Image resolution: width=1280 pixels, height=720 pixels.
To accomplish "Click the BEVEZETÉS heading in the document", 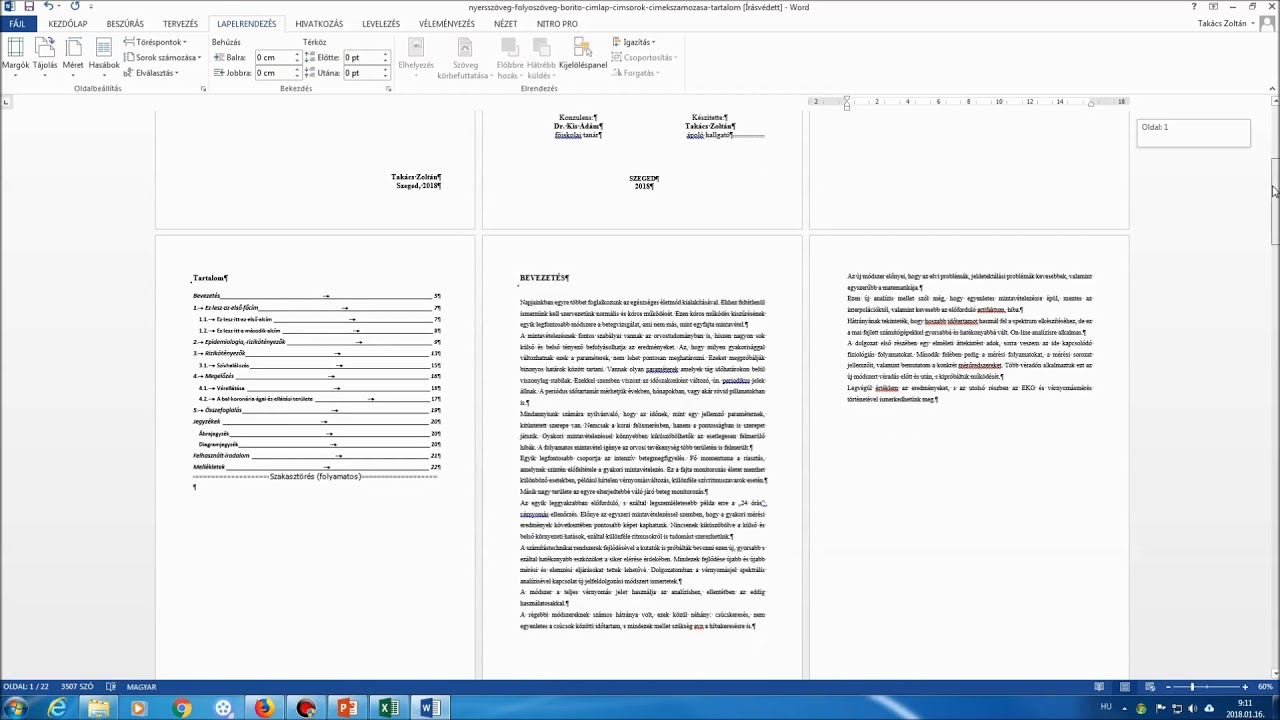I will pyautogui.click(x=544, y=278).
